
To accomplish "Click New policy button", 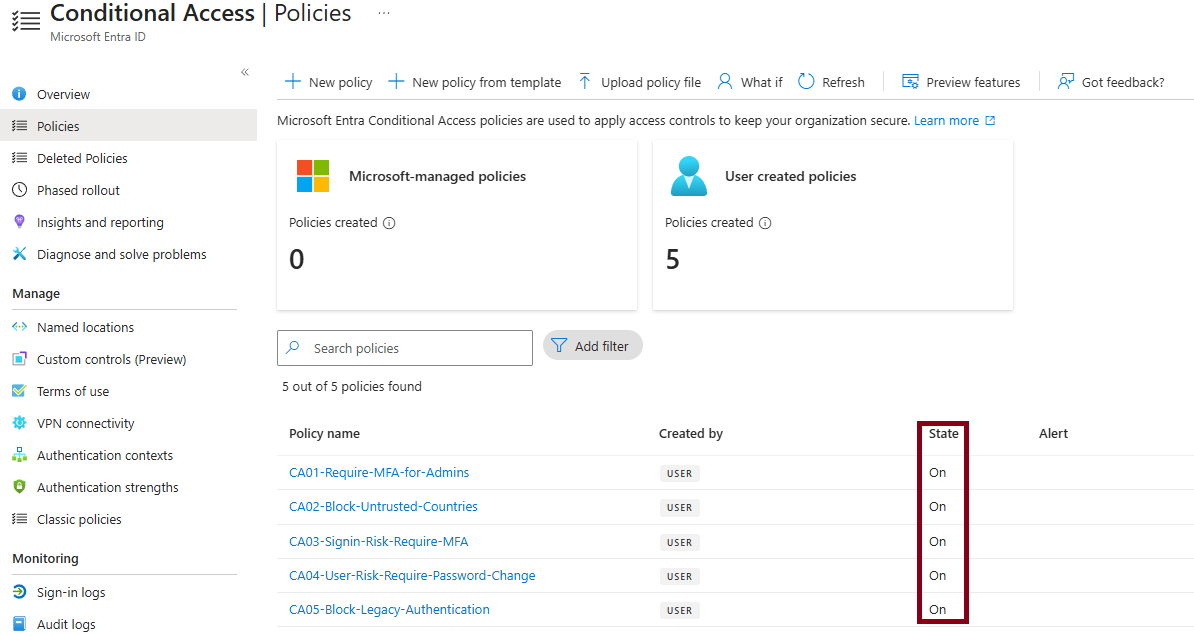I will [x=328, y=82].
